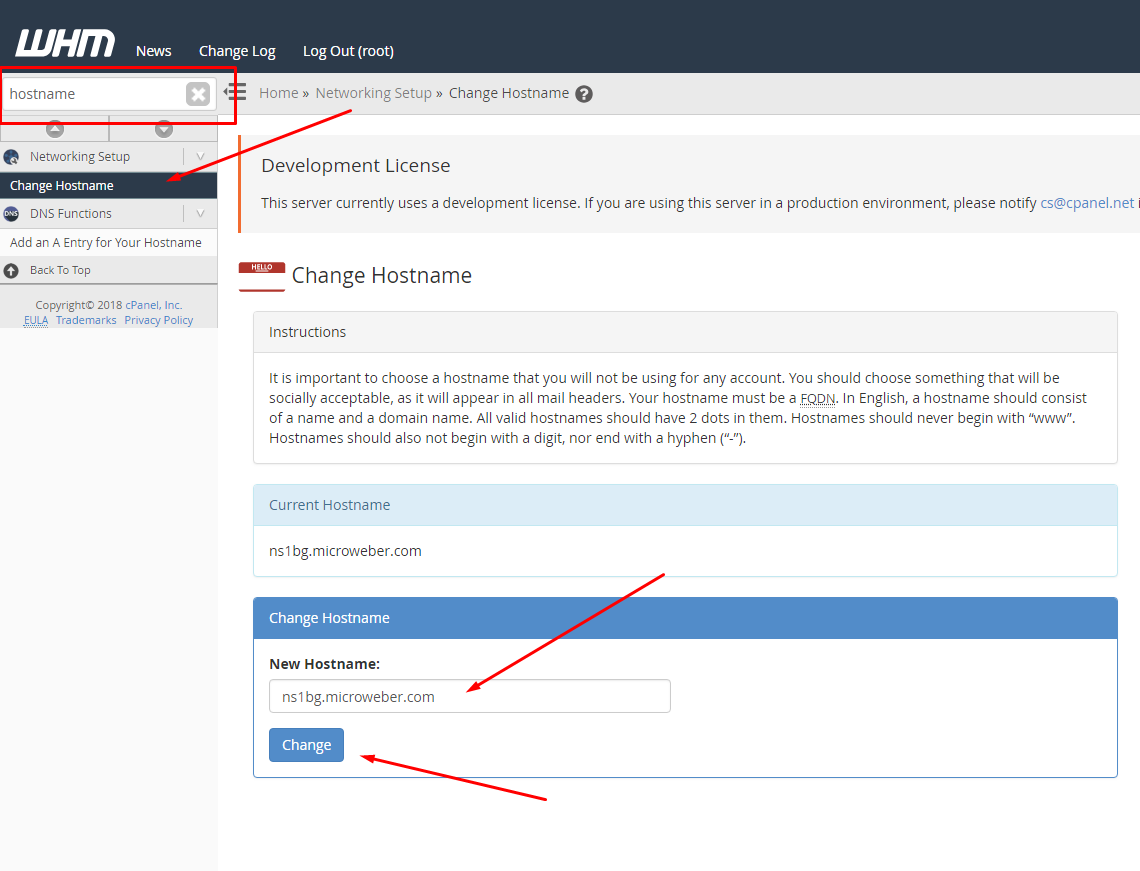Expand all sidebar categories with the down arrow
1140x871 pixels.
click(x=164, y=129)
